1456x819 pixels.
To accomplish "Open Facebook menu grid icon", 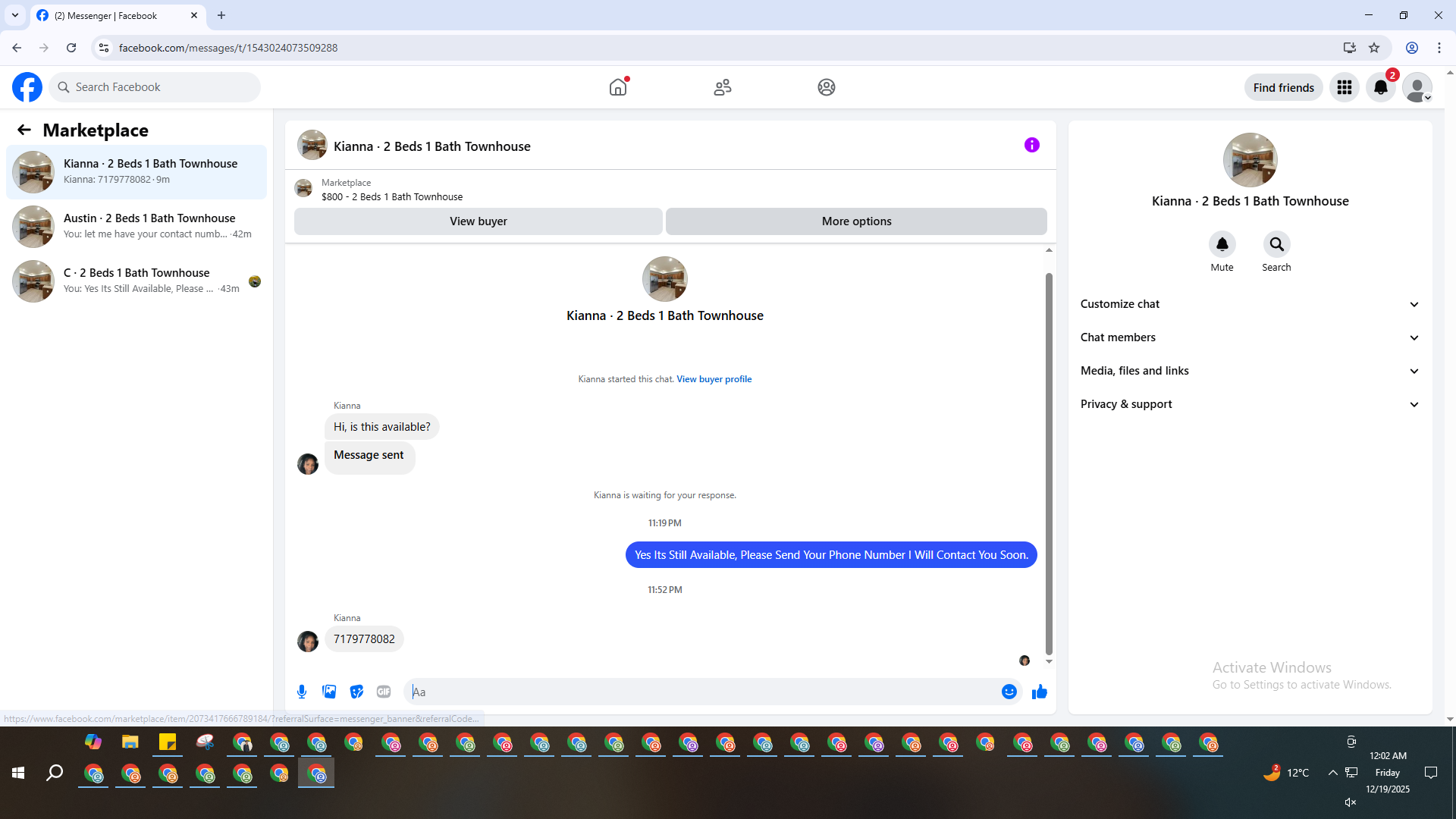I will pyautogui.click(x=1345, y=87).
